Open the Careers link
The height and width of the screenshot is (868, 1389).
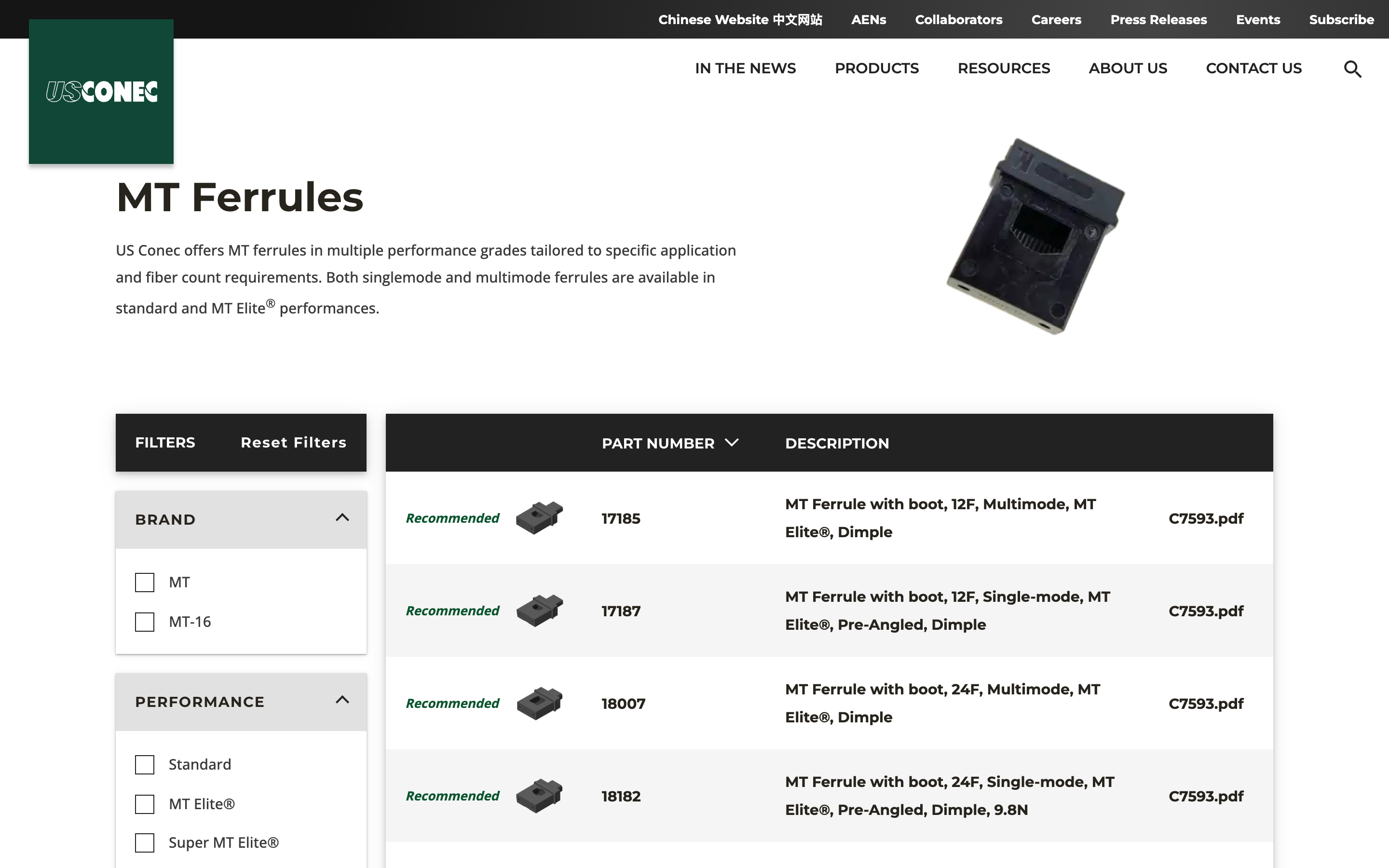tap(1056, 19)
